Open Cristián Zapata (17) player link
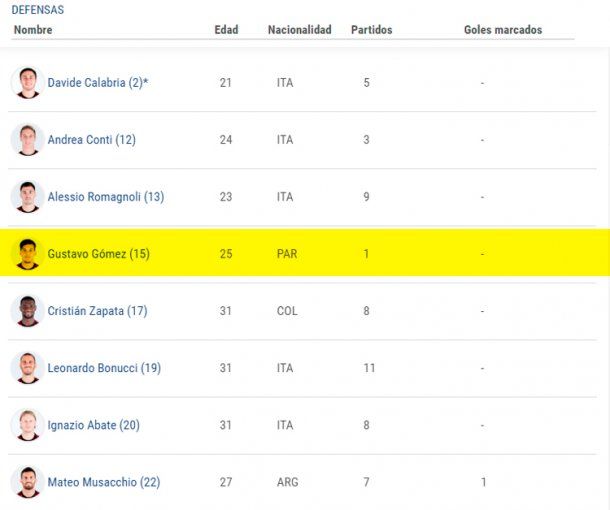The height and width of the screenshot is (510, 610). pos(97,311)
